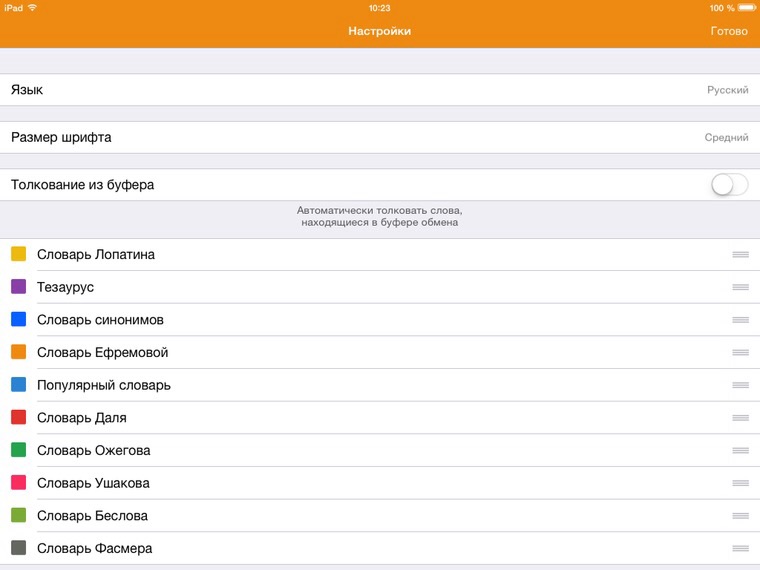The width and height of the screenshot is (760, 570).
Task: Toggle the Толкование из буфера switch
Action: (729, 185)
